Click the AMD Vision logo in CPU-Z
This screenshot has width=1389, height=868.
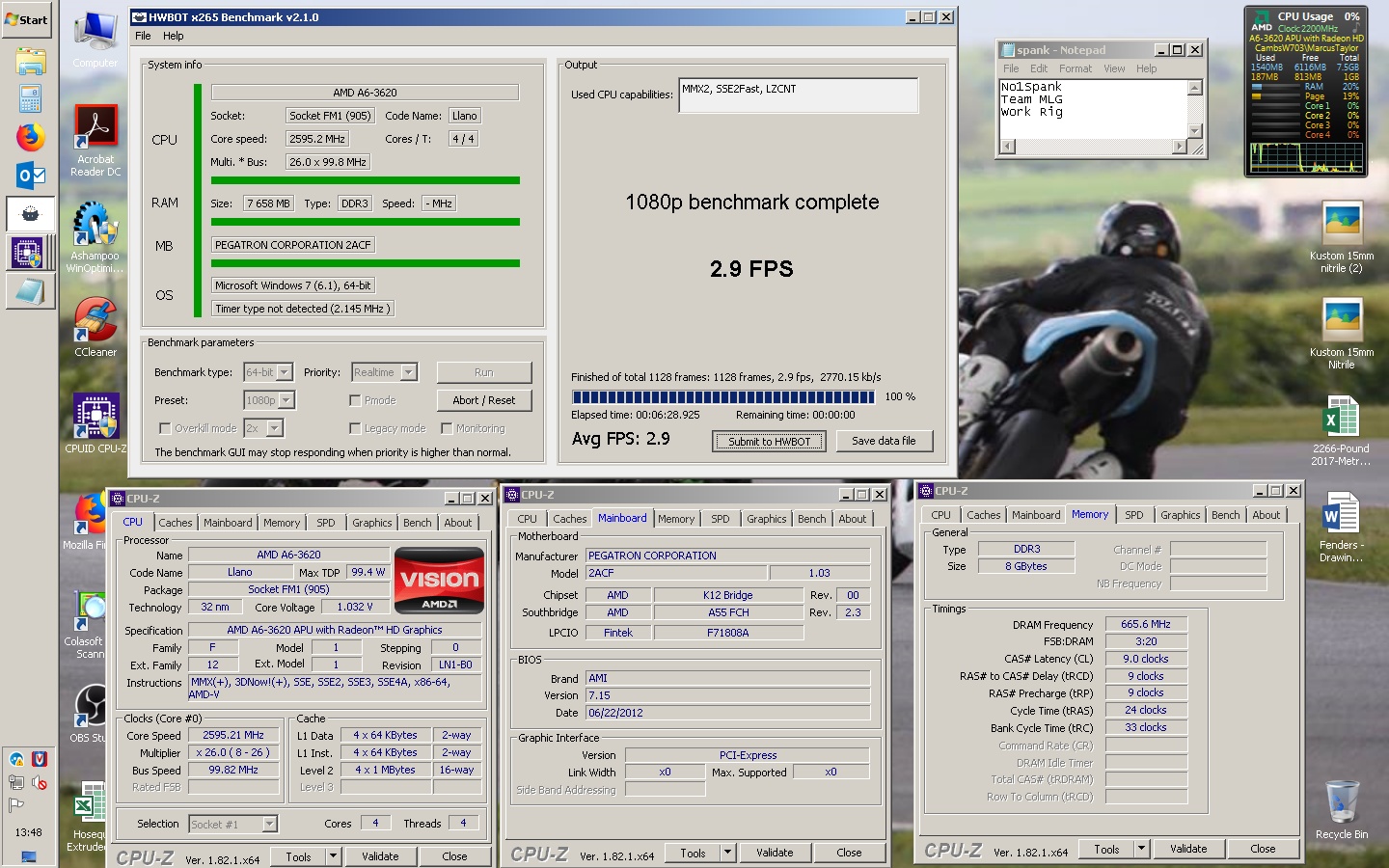pos(439,582)
